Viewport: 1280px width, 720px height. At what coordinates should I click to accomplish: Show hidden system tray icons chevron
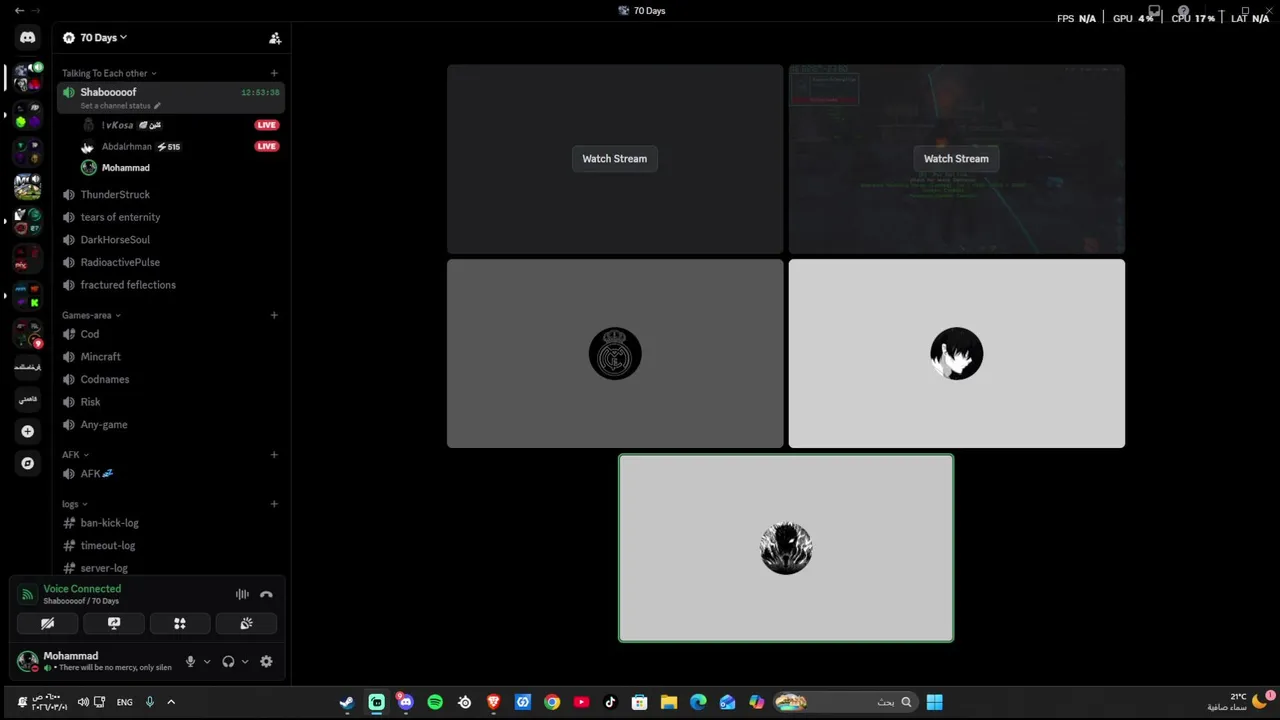[171, 702]
